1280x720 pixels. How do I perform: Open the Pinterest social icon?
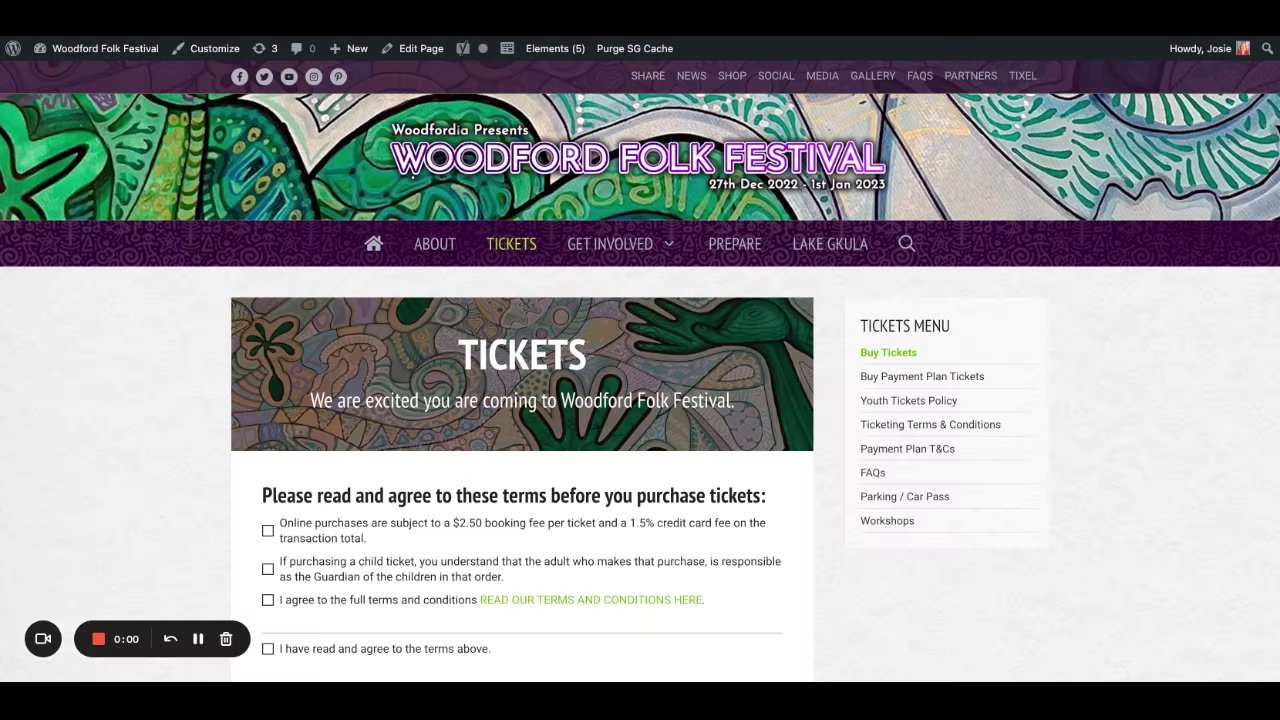coord(338,76)
